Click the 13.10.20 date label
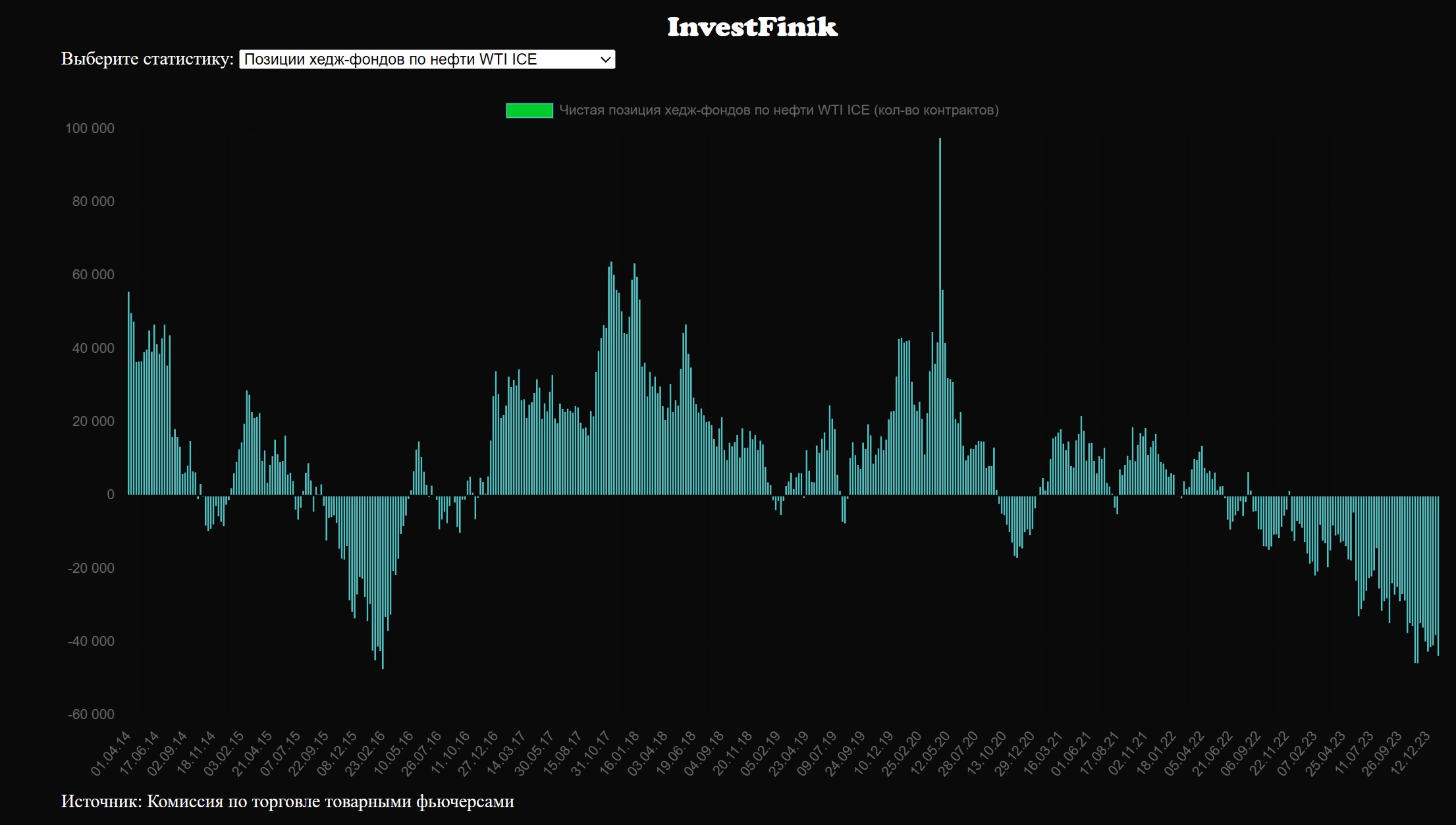Image resolution: width=1456 pixels, height=825 pixels. tap(987, 753)
